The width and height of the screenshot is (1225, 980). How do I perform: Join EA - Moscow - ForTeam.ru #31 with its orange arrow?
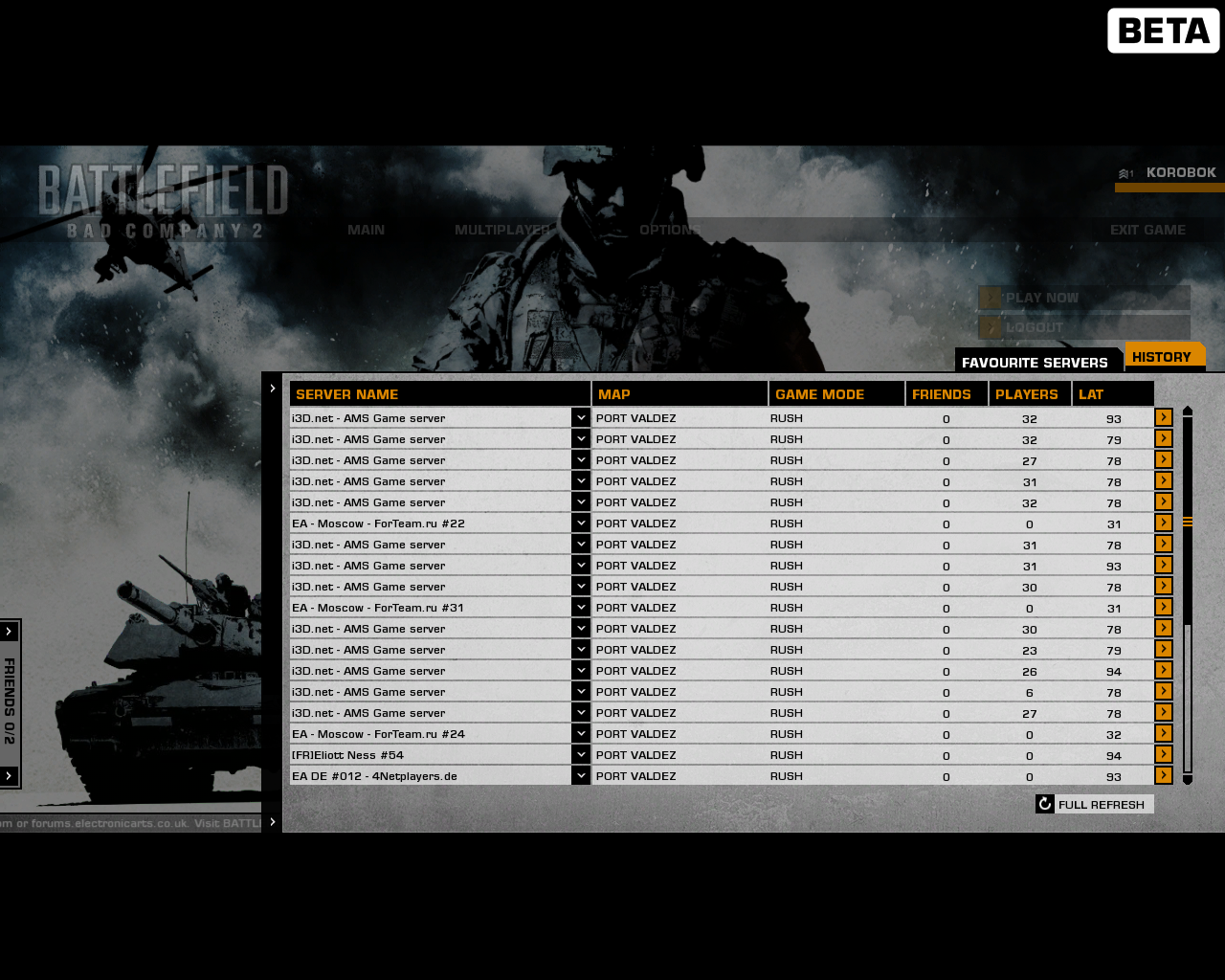pyautogui.click(x=1164, y=607)
